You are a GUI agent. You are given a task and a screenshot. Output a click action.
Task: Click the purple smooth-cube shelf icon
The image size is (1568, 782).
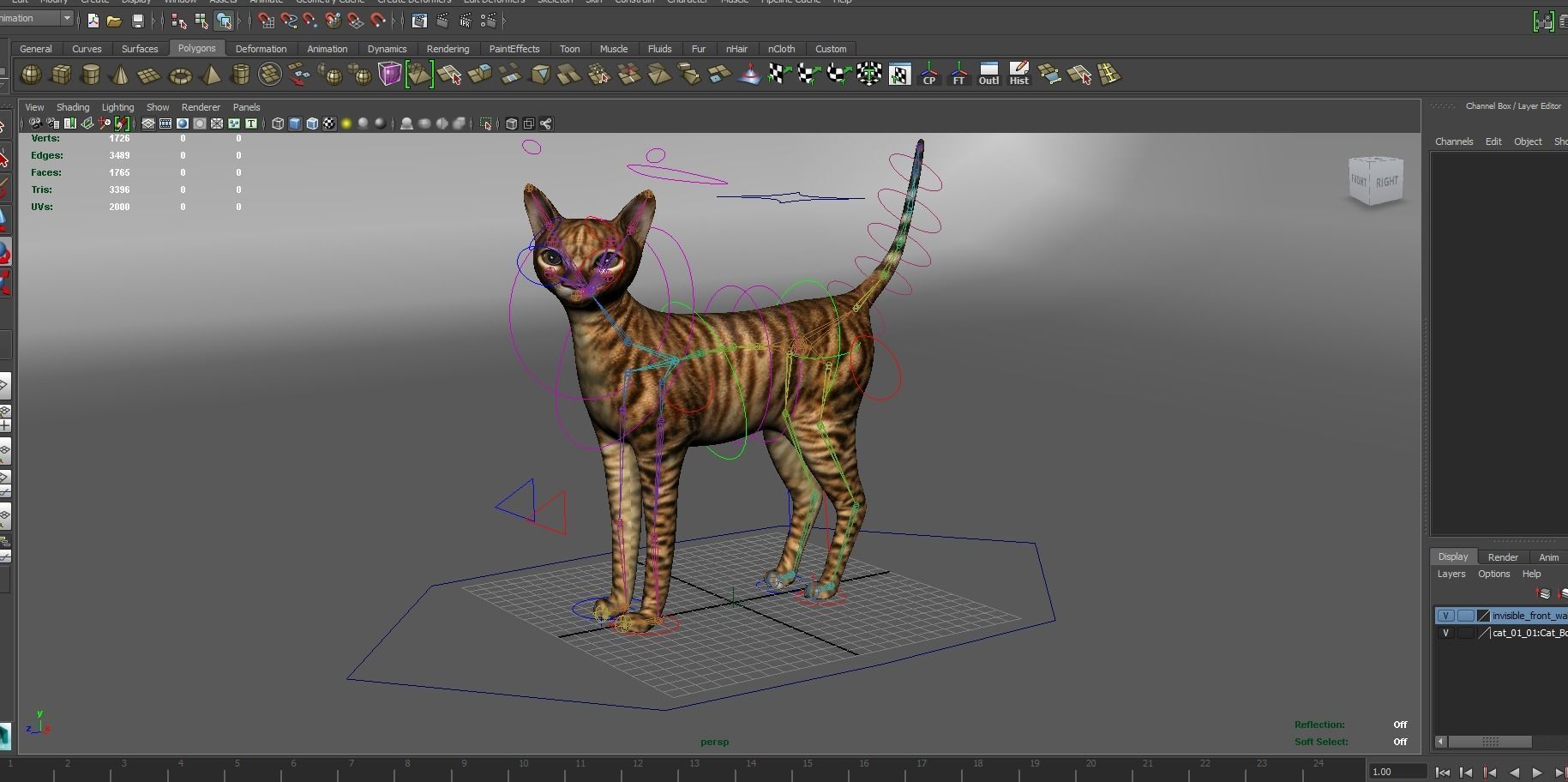point(390,75)
